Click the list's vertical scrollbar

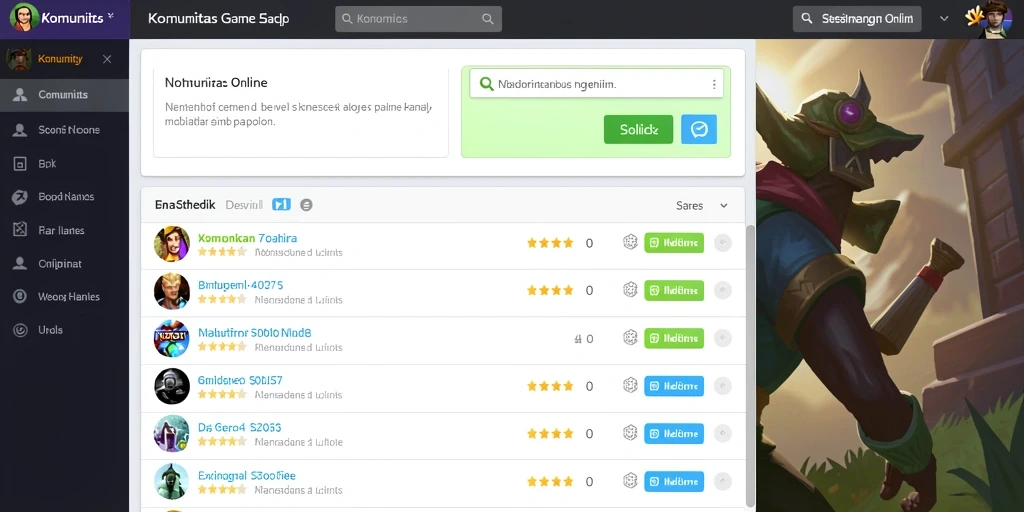[750, 366]
